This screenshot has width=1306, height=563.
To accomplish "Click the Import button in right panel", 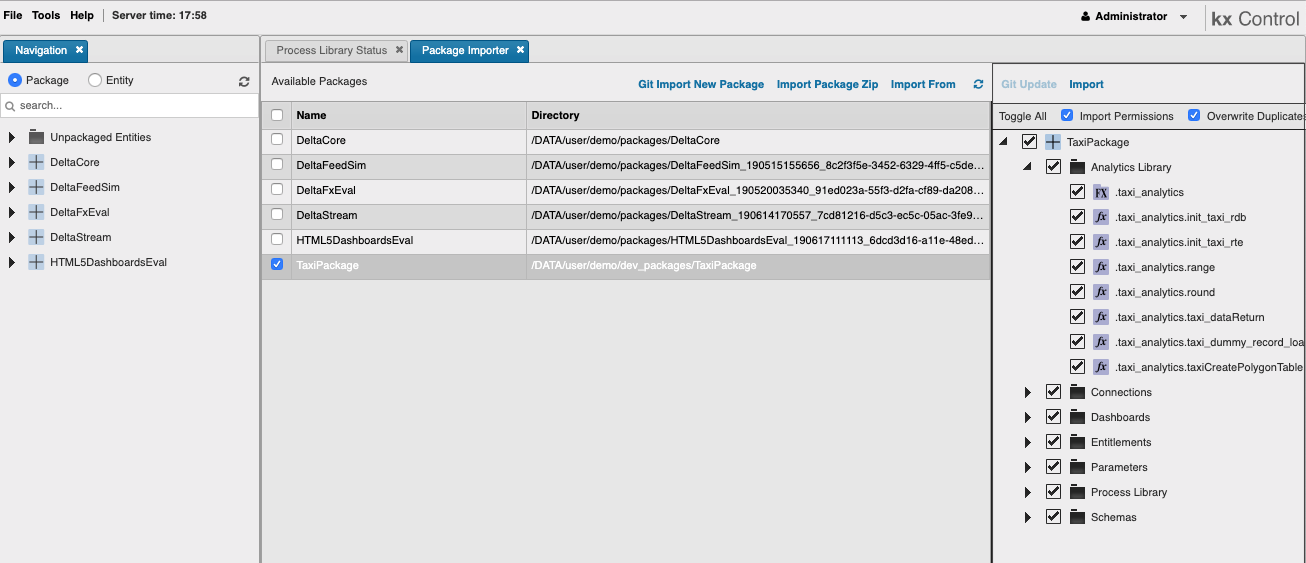I will click(1086, 85).
